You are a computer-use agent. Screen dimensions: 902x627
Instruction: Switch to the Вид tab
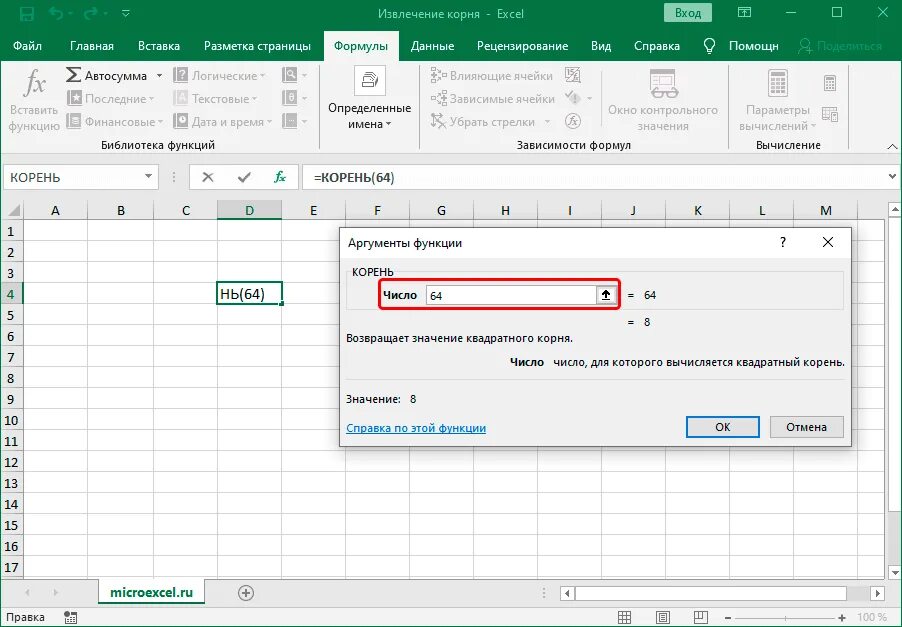pos(601,46)
